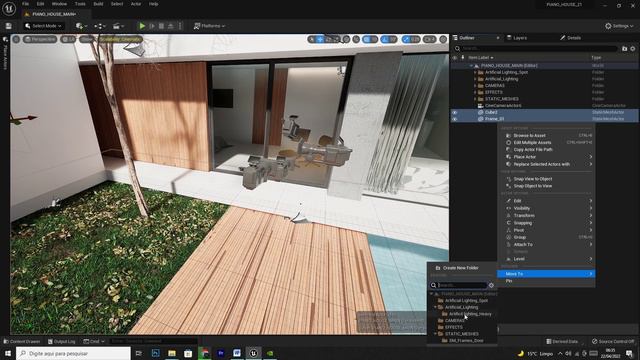Click the Play button in the toolbar
Image resolution: width=640 pixels, height=360 pixels.
142,26
